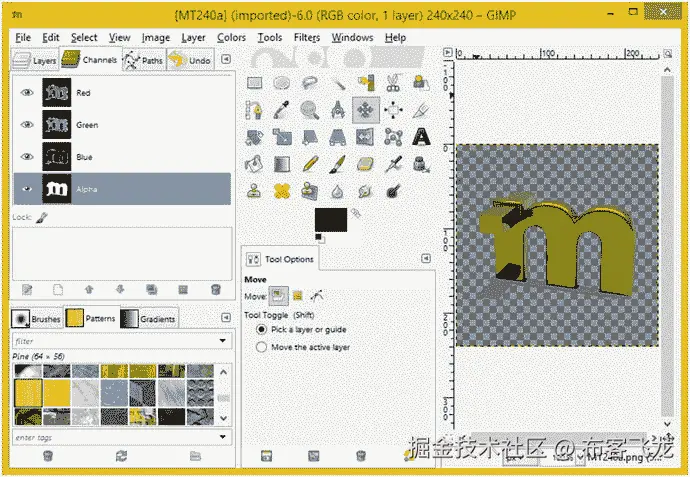Select the Crop tool
This screenshot has width=690, height=477.
(421, 110)
